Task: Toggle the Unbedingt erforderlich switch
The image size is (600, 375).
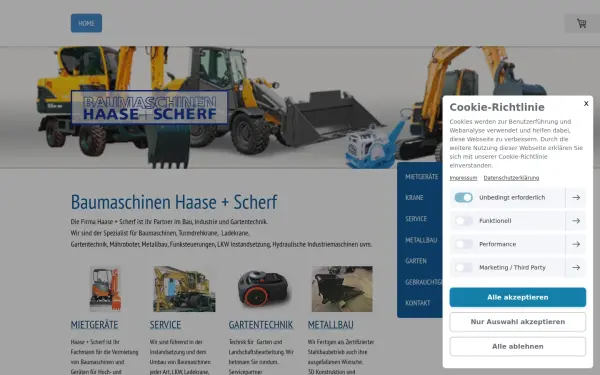Action: tap(463, 197)
